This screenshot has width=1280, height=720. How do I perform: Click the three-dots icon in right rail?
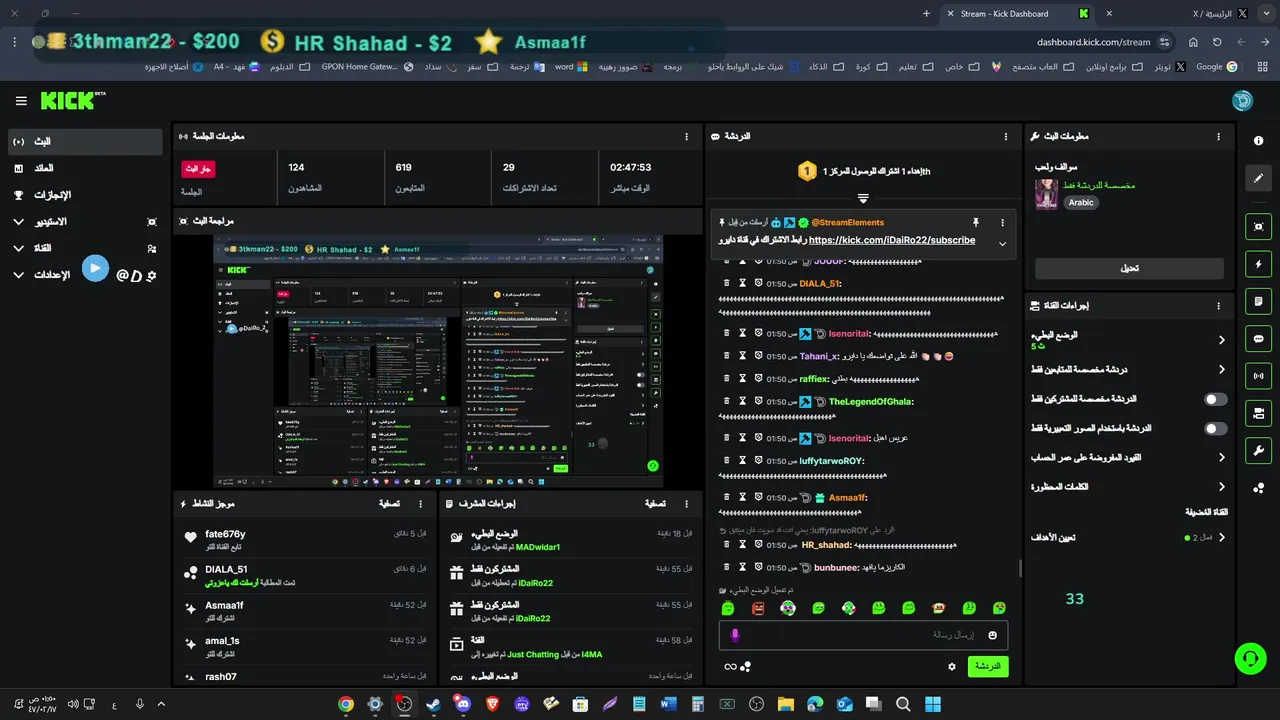tap(1259, 488)
